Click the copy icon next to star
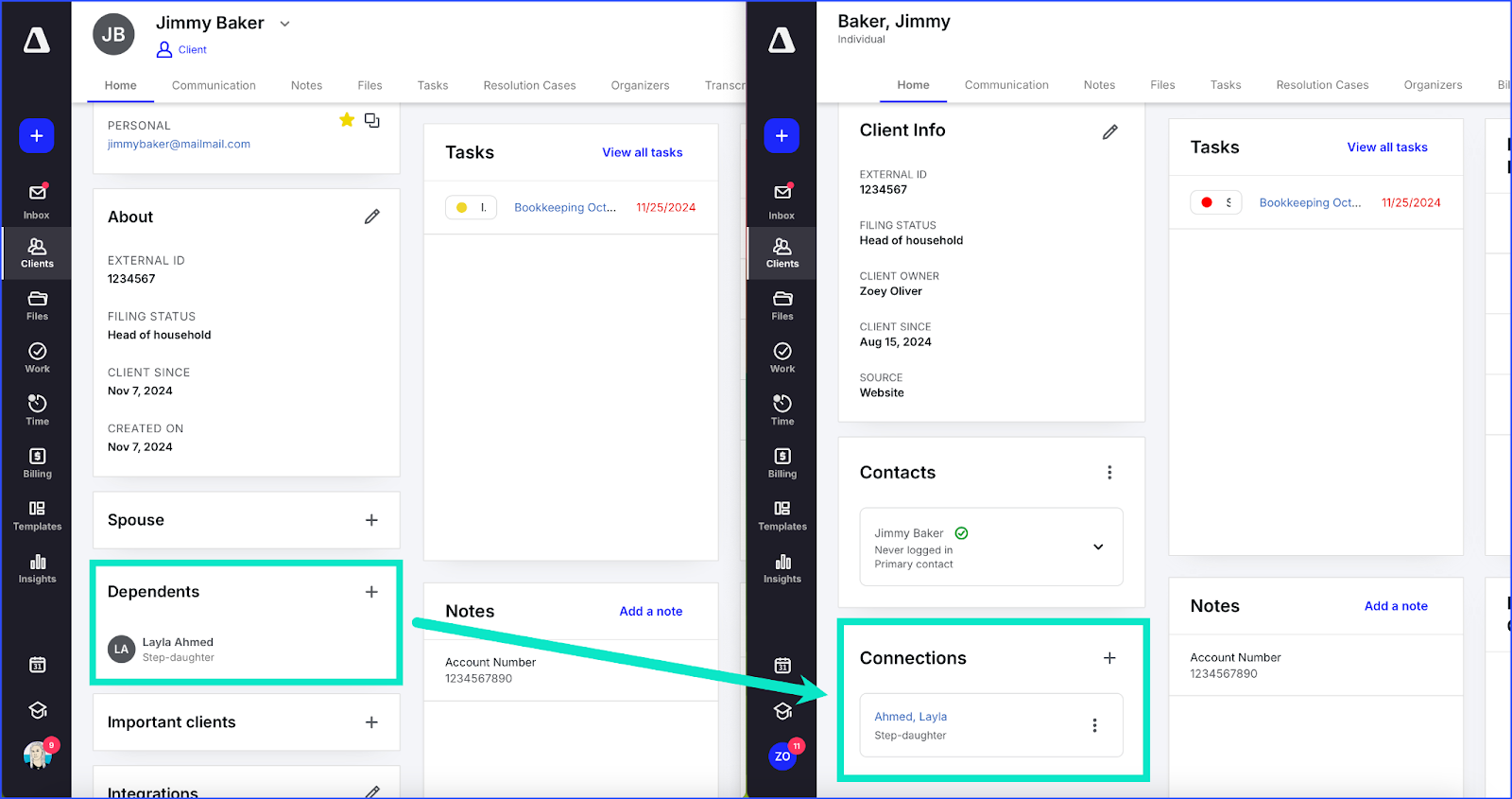1512x799 pixels. (x=372, y=121)
